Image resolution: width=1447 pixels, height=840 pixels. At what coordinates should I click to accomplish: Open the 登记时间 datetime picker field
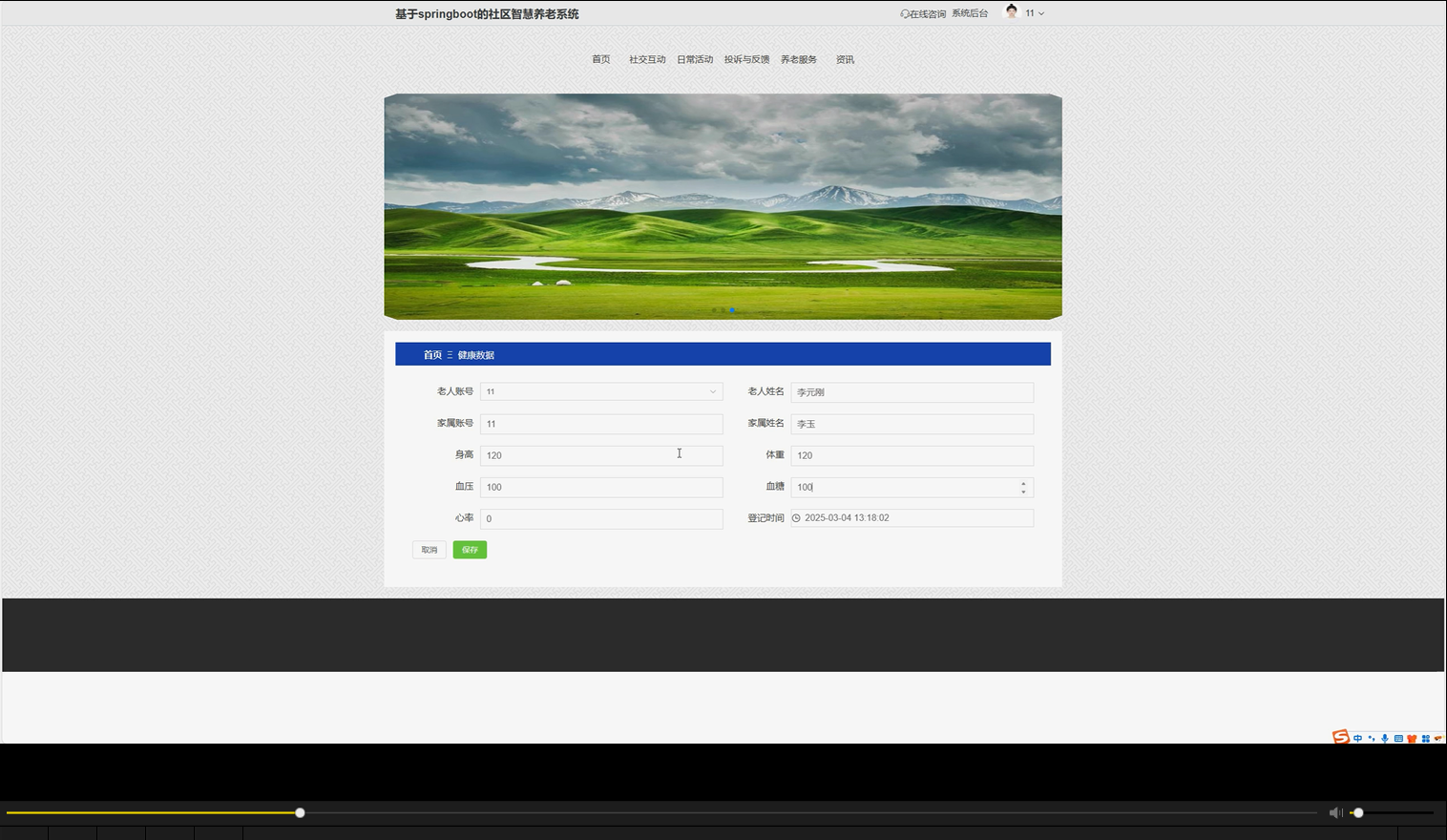coord(912,518)
